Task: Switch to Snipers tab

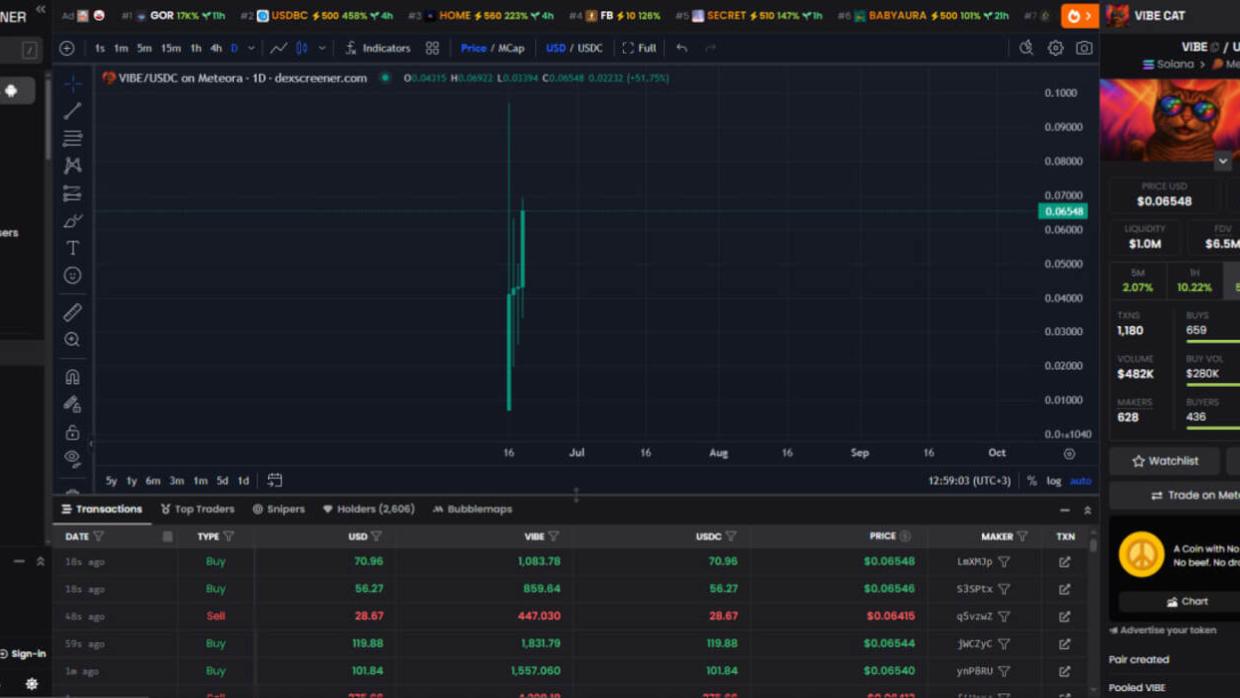Action: tap(278, 509)
